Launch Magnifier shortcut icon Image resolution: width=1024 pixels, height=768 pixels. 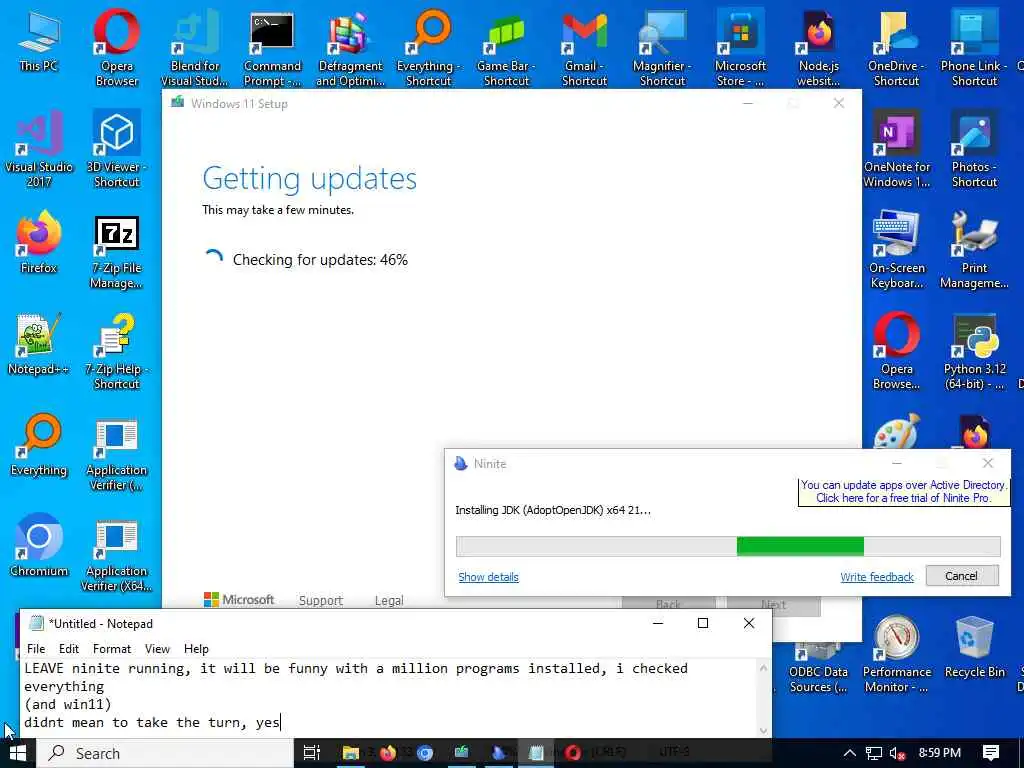pyautogui.click(x=662, y=48)
